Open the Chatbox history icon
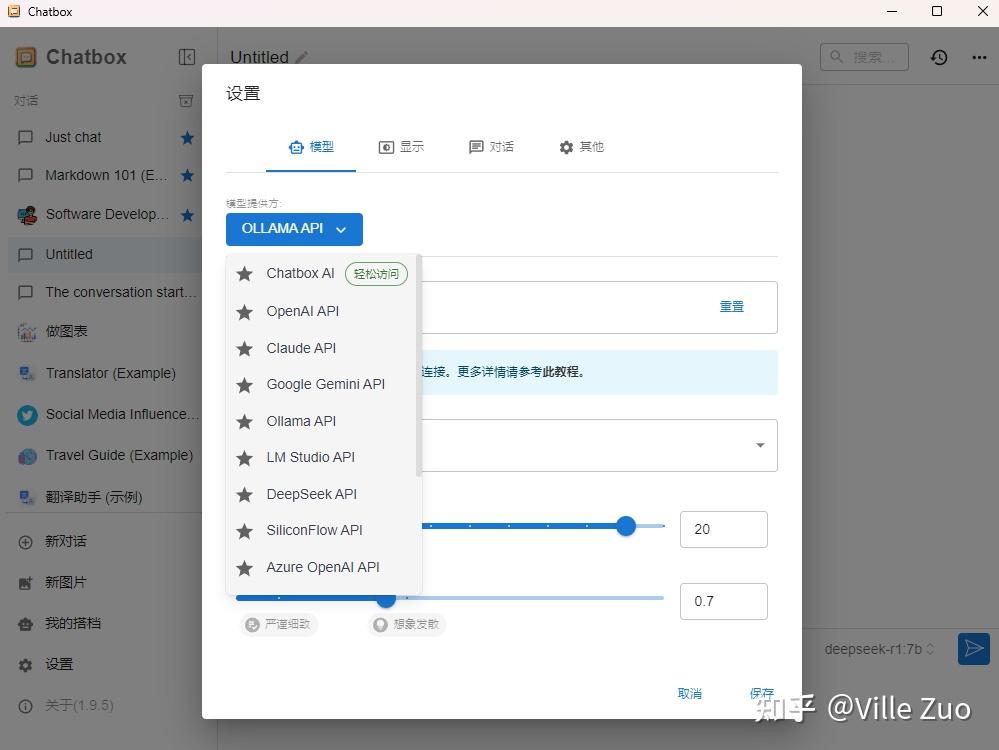 [938, 57]
